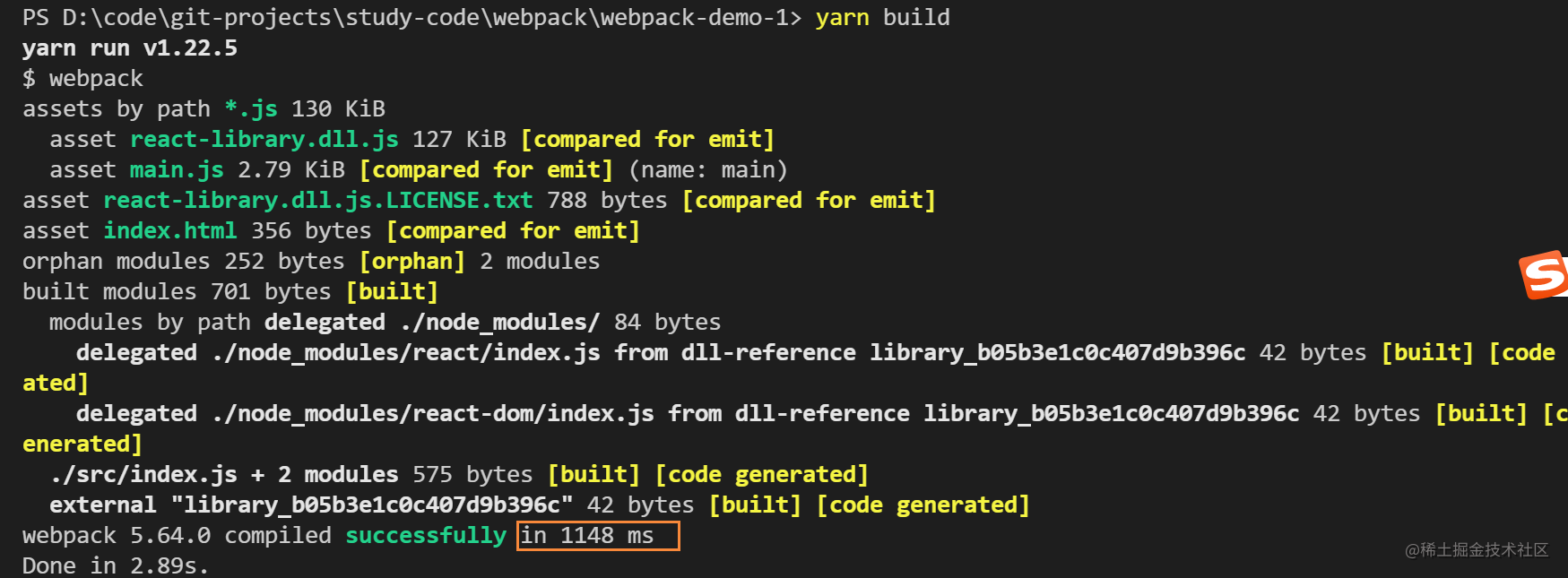This screenshot has width=1568, height=578.
Task: Click the 'Done in 2.89s.' line
Action: tap(116, 566)
